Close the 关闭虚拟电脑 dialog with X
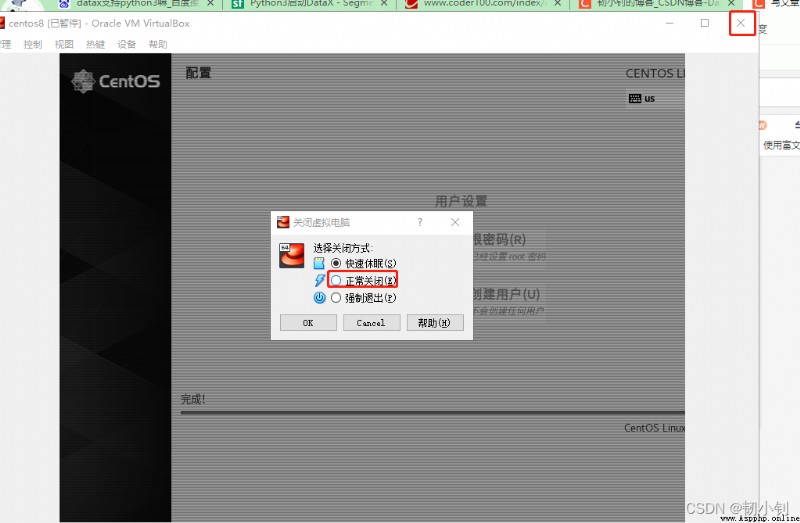 (x=455, y=222)
